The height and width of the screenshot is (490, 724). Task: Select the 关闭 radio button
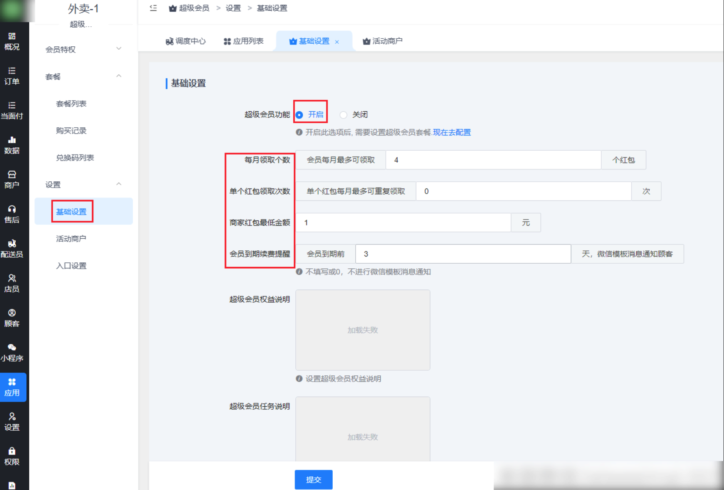click(344, 115)
